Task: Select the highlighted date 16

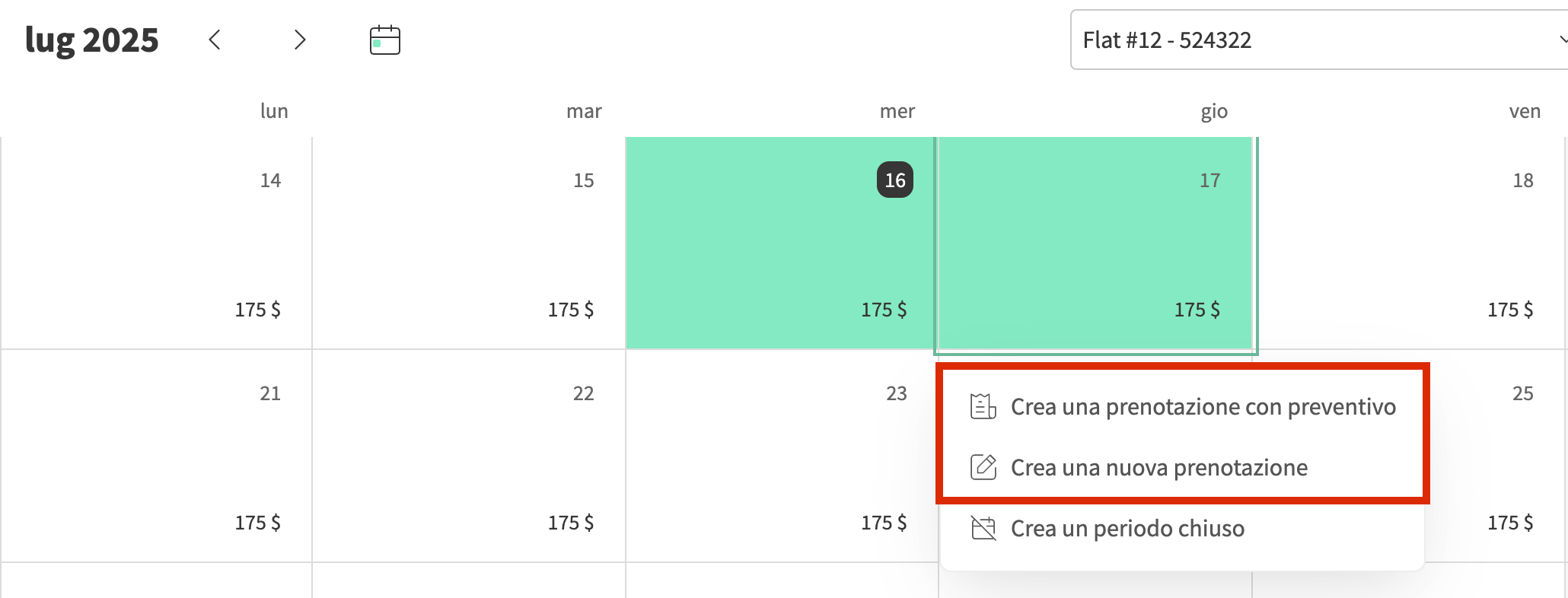Action: pyautogui.click(x=895, y=180)
